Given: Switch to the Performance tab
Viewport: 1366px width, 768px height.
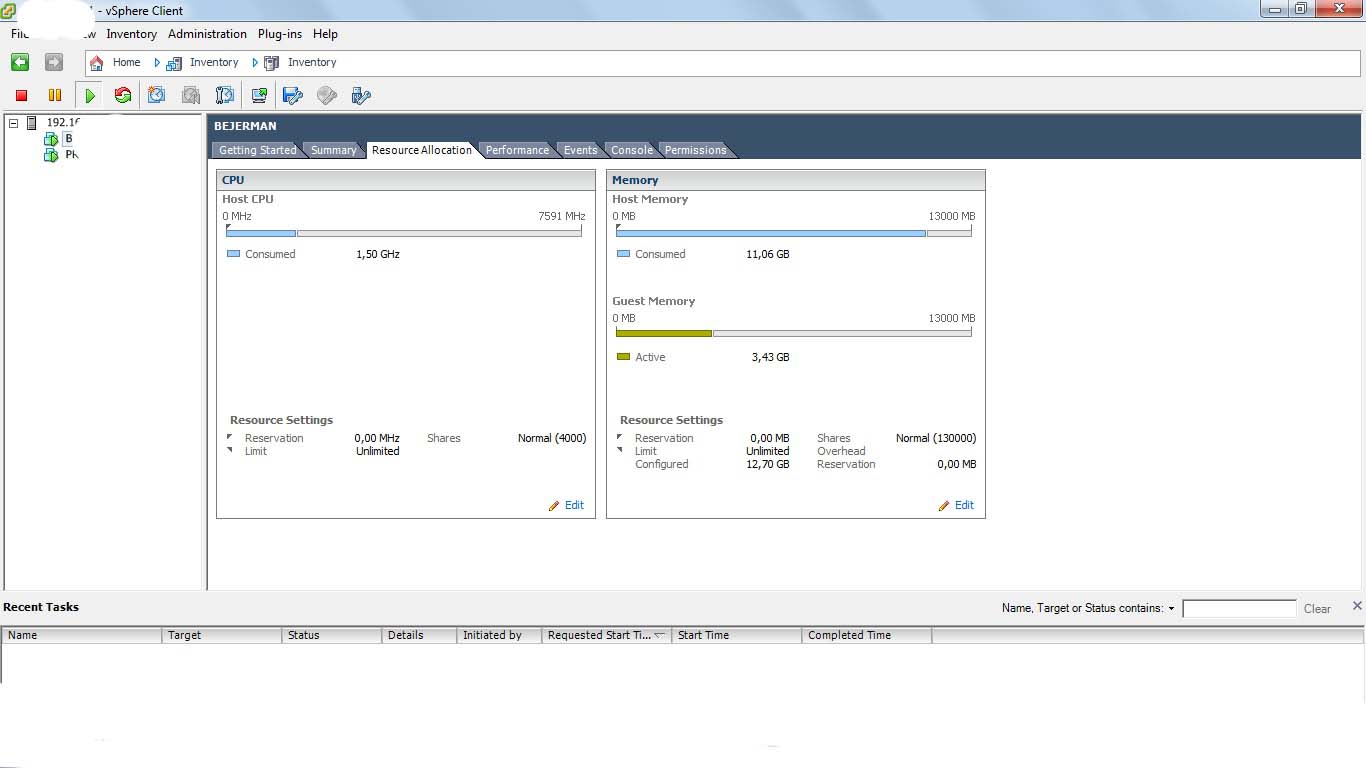Looking at the screenshot, I should [x=517, y=150].
